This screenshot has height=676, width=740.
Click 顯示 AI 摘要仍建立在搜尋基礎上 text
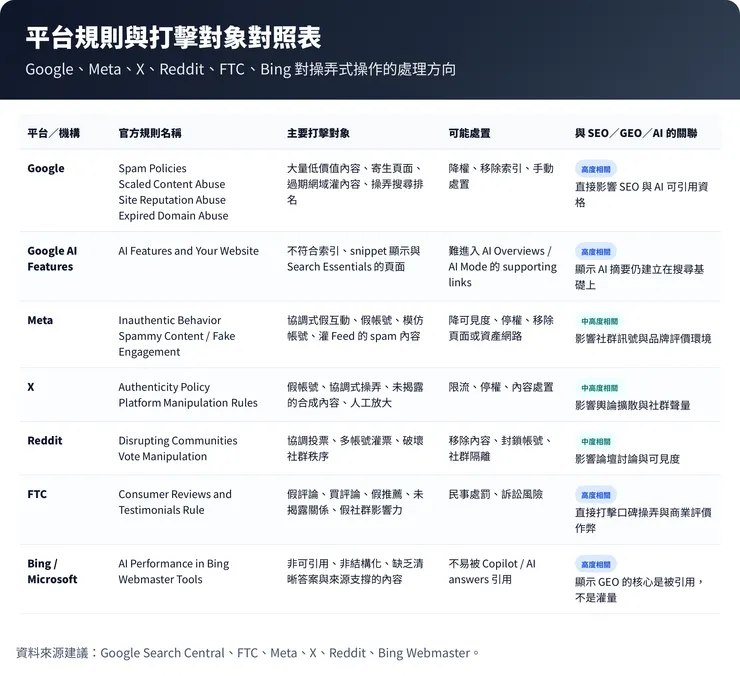[639, 277]
